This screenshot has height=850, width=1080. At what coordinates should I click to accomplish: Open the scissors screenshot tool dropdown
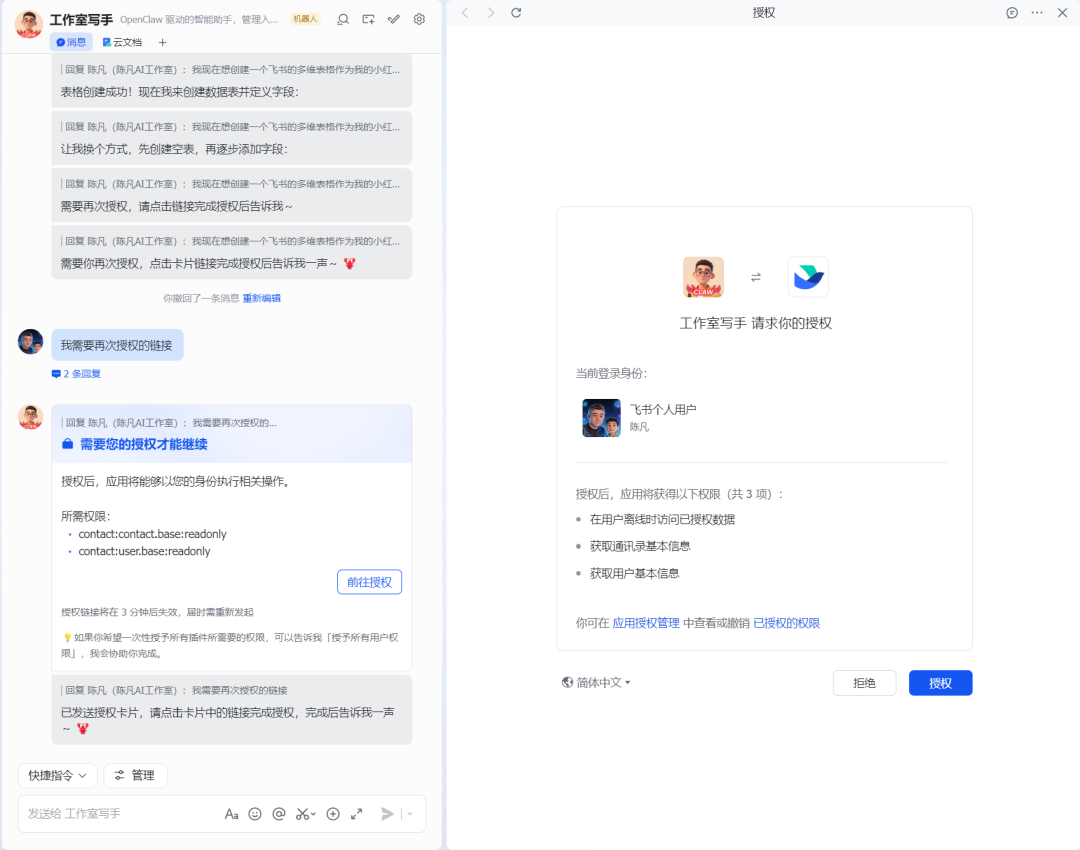(x=306, y=814)
